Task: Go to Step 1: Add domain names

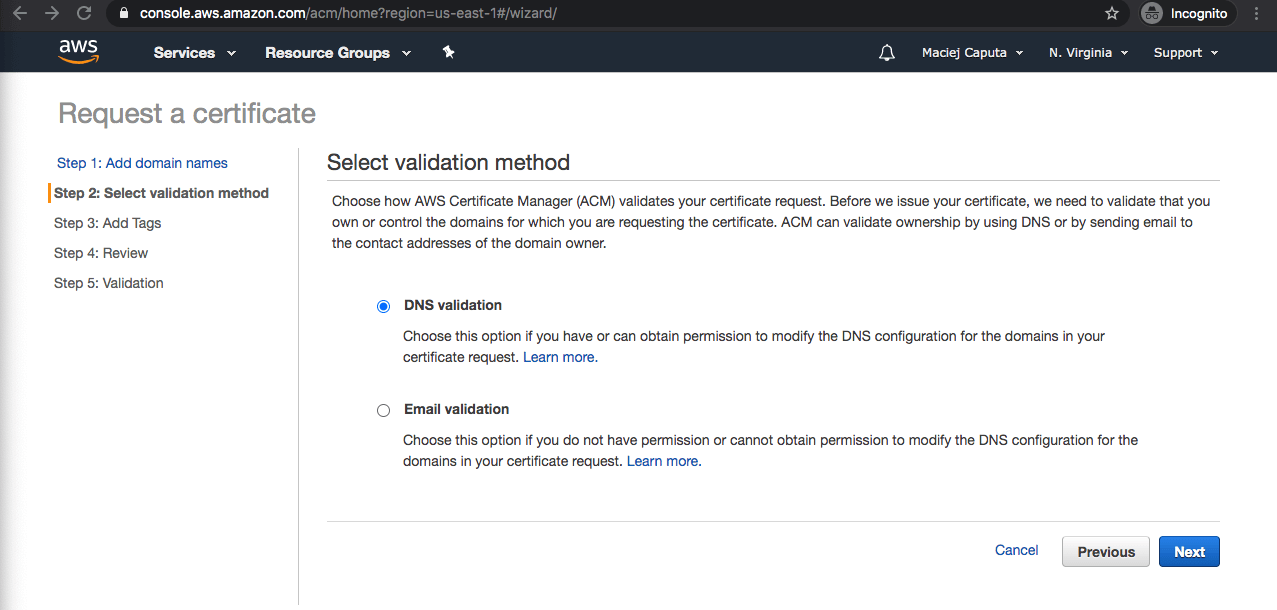Action: [x=142, y=163]
